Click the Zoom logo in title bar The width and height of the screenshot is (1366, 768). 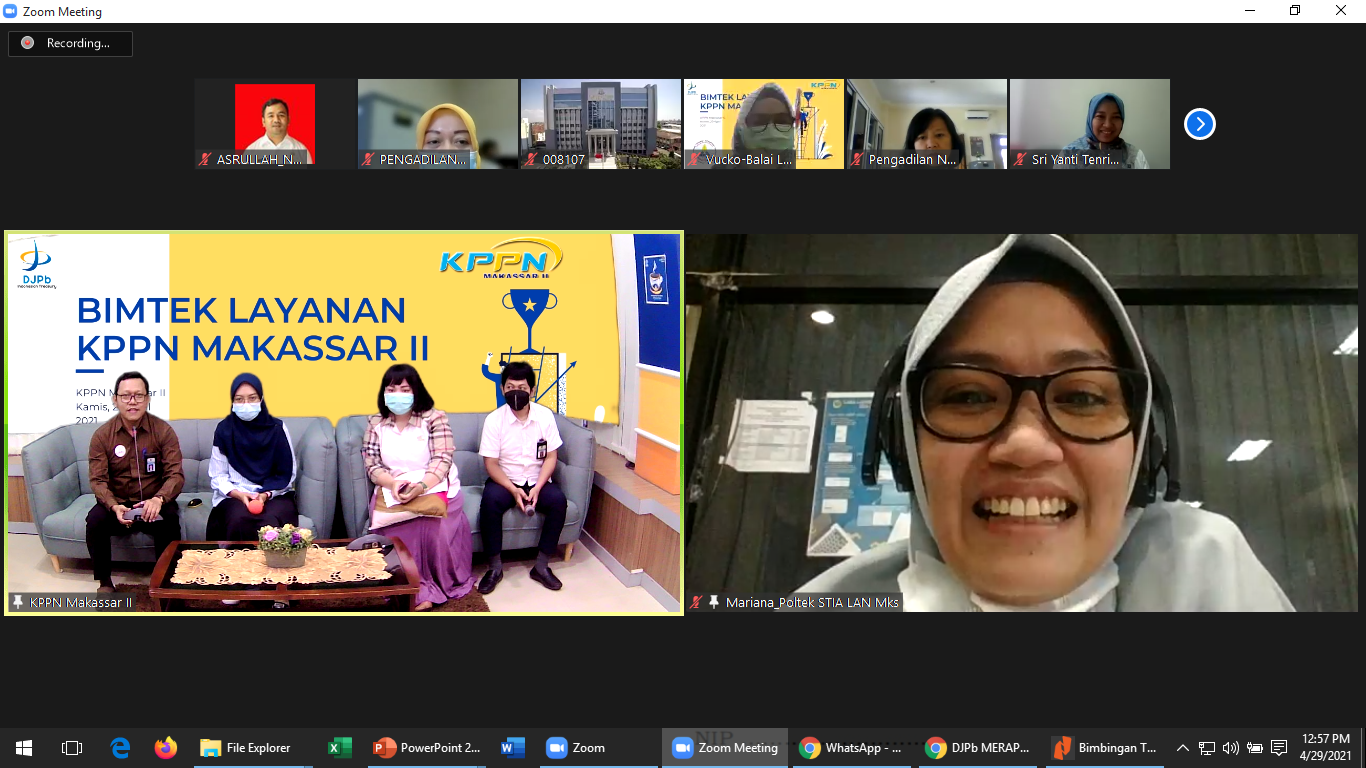11,11
